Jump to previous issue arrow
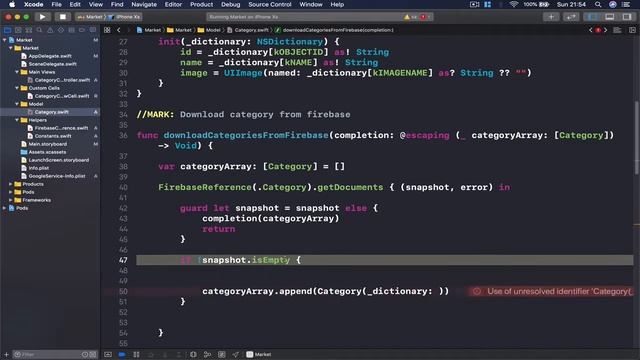The height and width of the screenshot is (360, 640). (591, 30)
